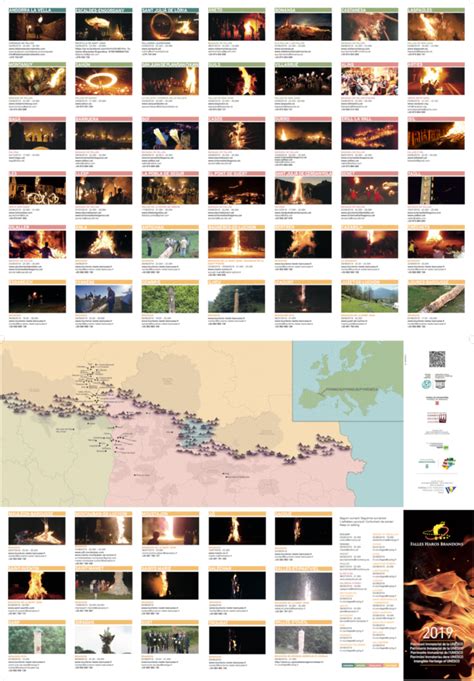Click the '2019' year on the cover panel
Image resolution: width=474 pixels, height=681 pixels.
pos(438,632)
